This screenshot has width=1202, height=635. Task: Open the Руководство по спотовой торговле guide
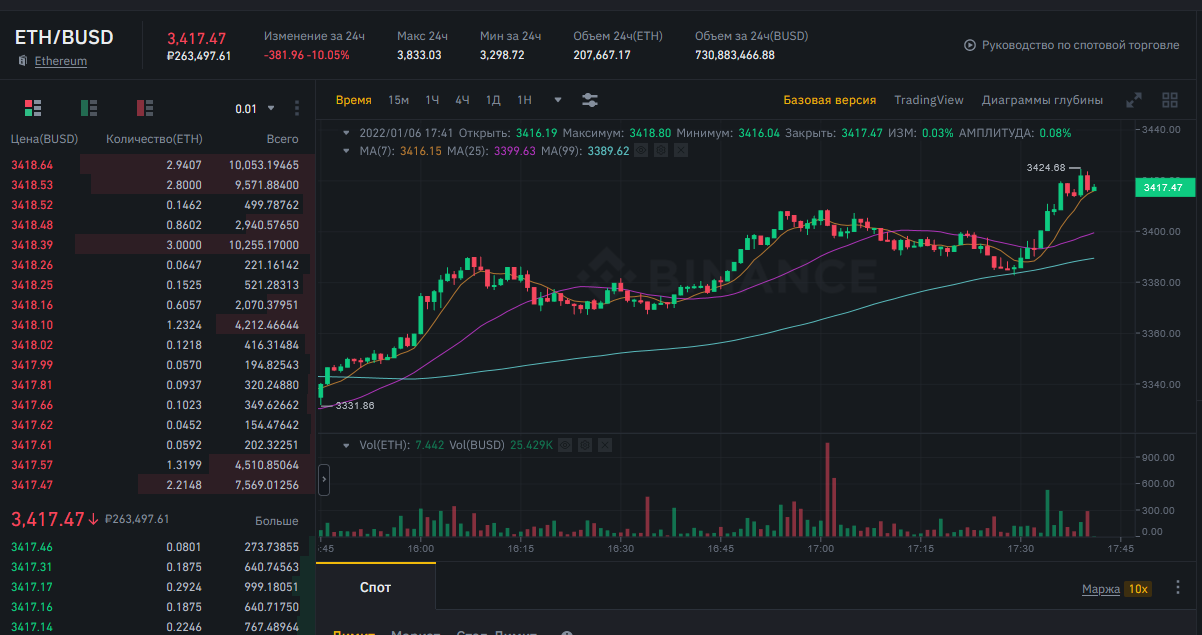pos(1072,45)
